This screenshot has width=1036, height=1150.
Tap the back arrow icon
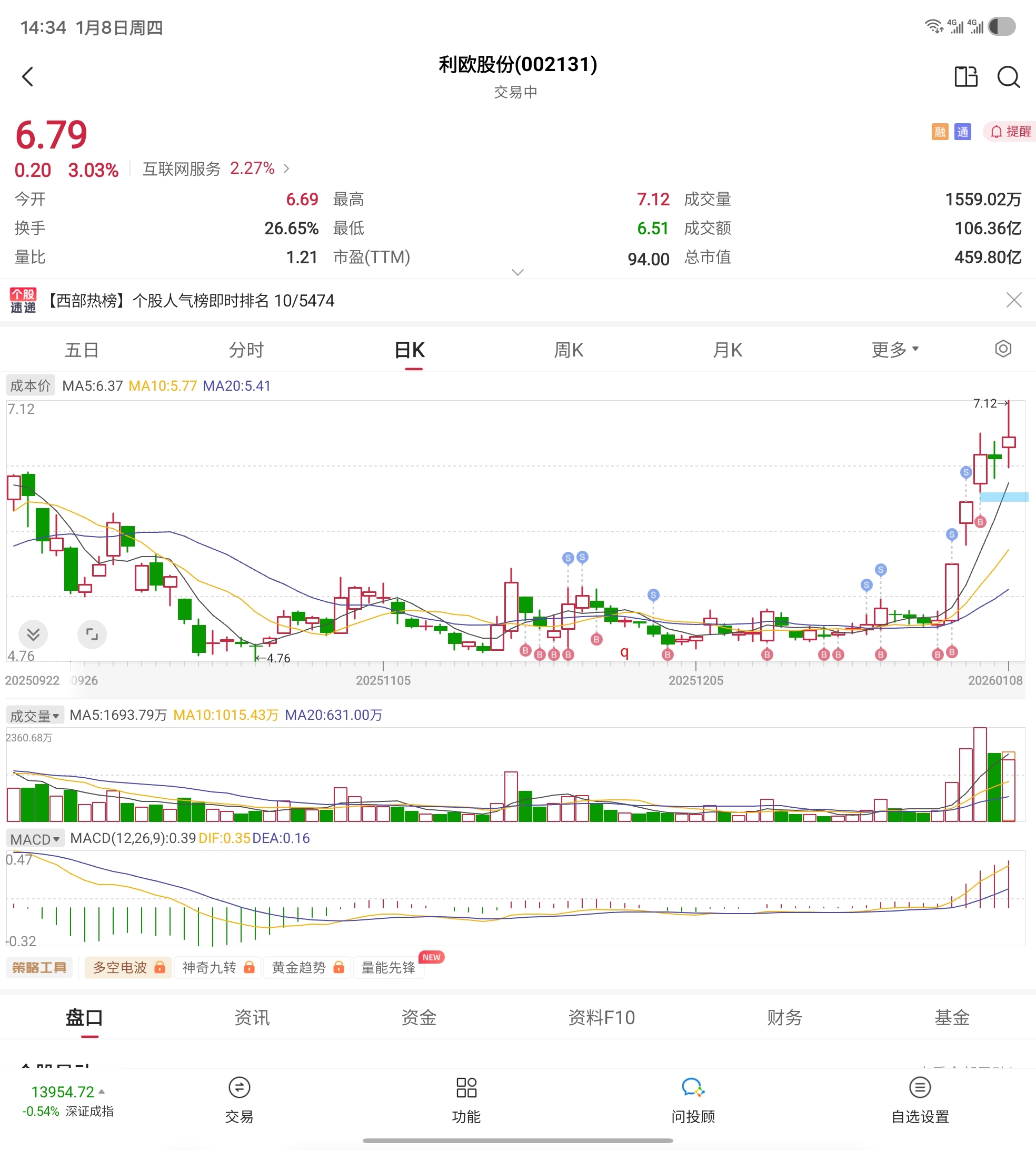(27, 76)
